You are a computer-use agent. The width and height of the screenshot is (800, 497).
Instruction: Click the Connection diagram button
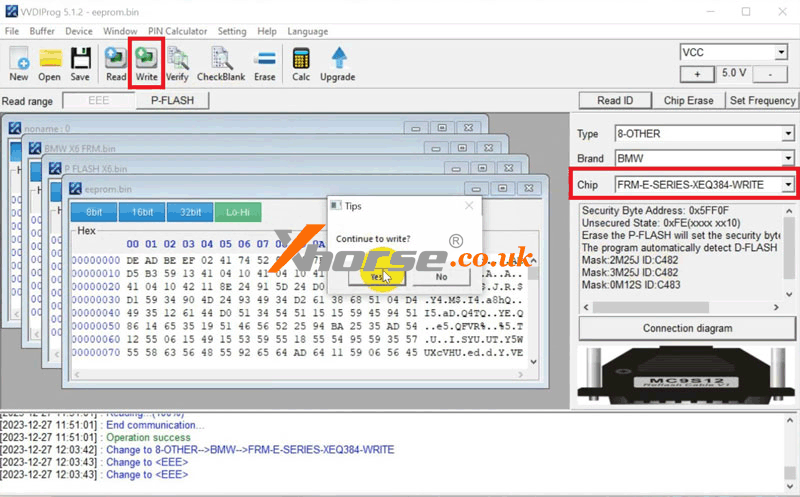pos(686,328)
